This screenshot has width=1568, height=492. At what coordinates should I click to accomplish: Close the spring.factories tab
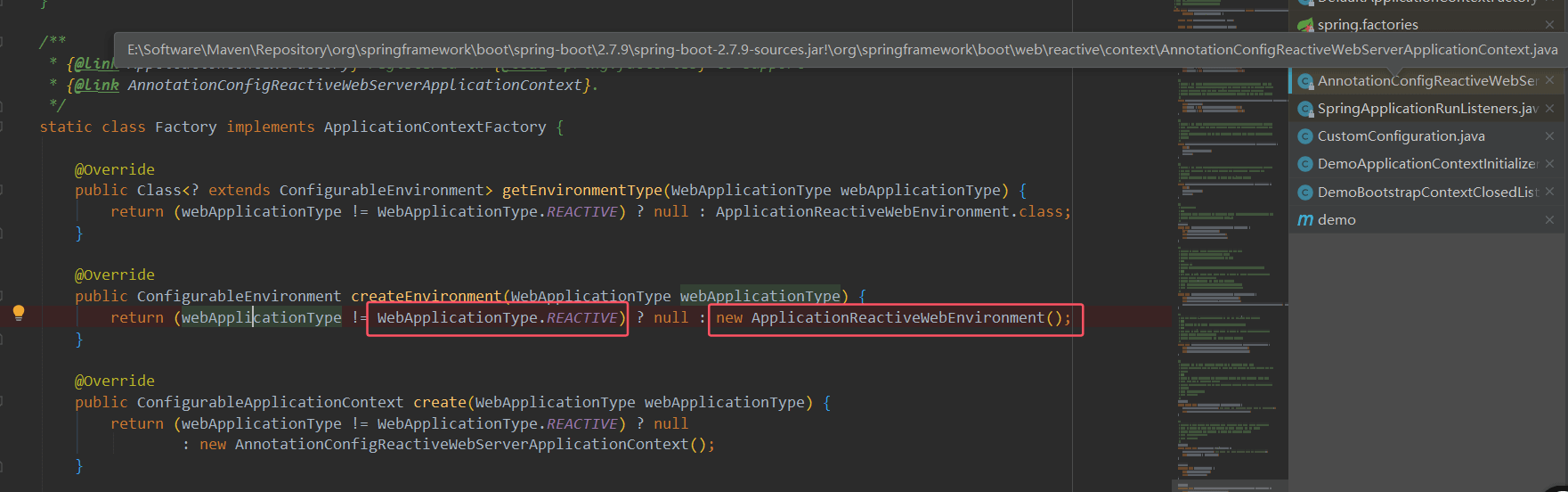pos(1549,25)
